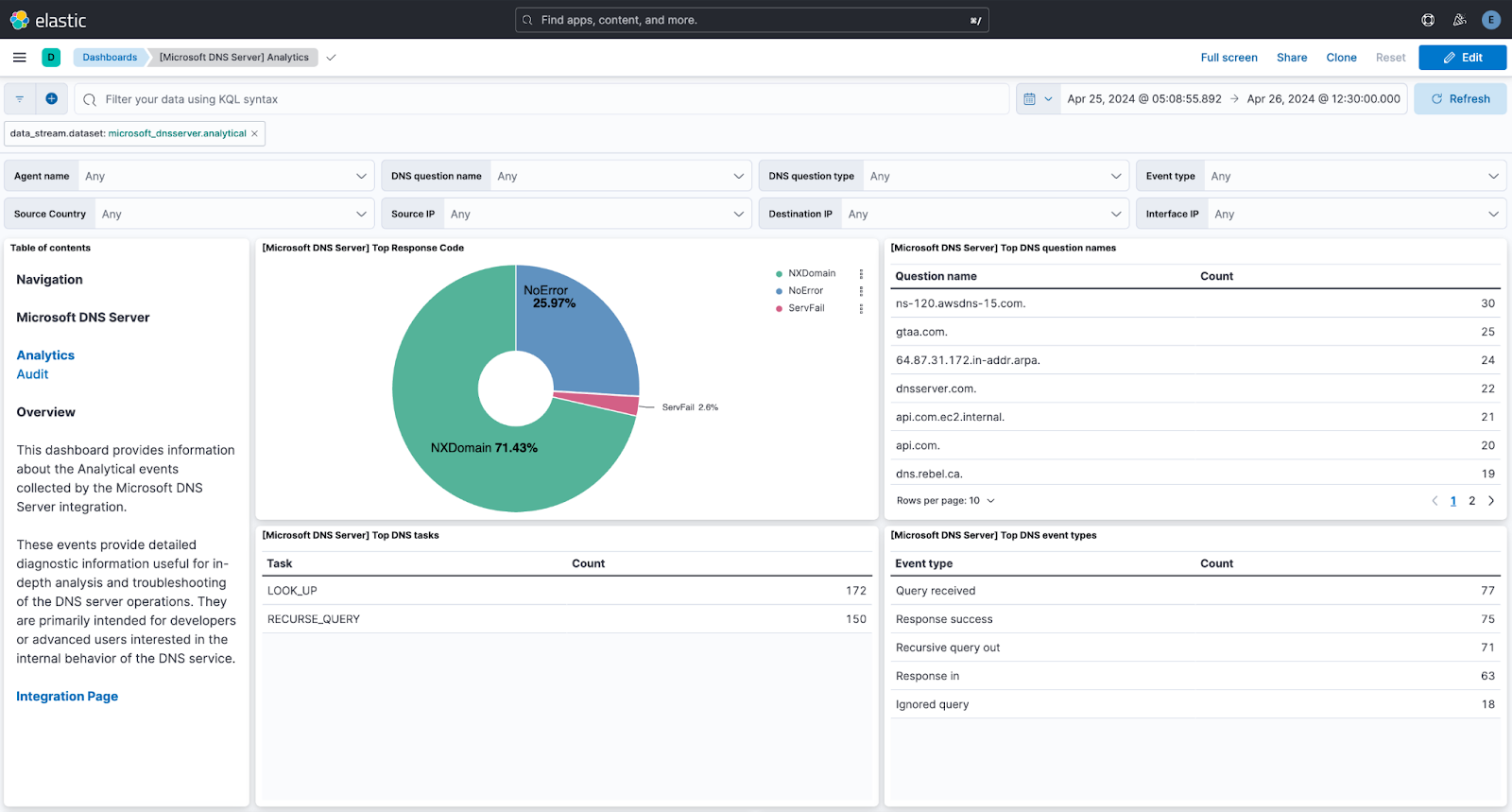Screen dimensions: 1512x812
Task: Open the Integration Page link
Action: [x=67, y=697]
